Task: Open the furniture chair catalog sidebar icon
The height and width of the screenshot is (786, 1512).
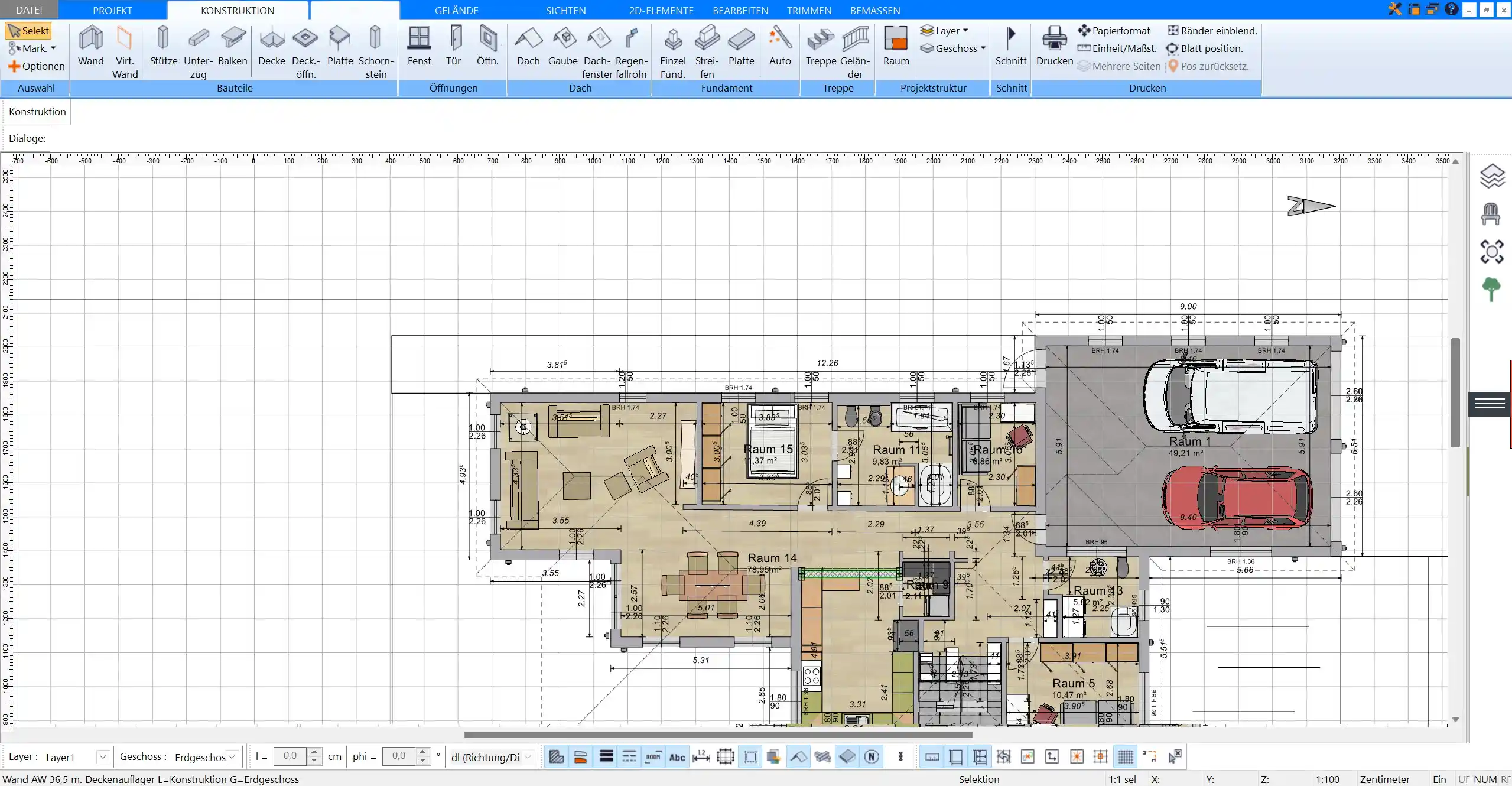Action: 1491,214
